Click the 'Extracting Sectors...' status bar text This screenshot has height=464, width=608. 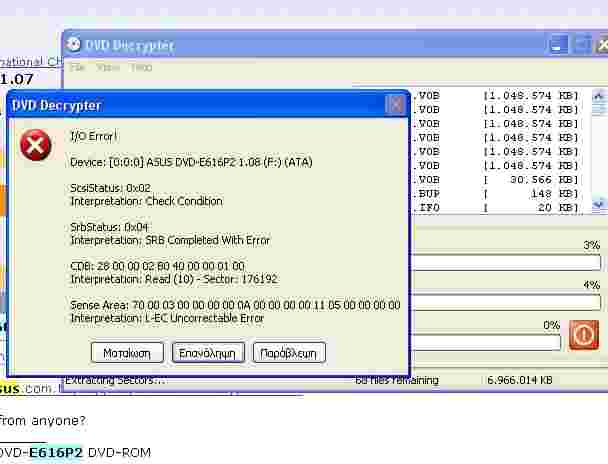tap(115, 380)
